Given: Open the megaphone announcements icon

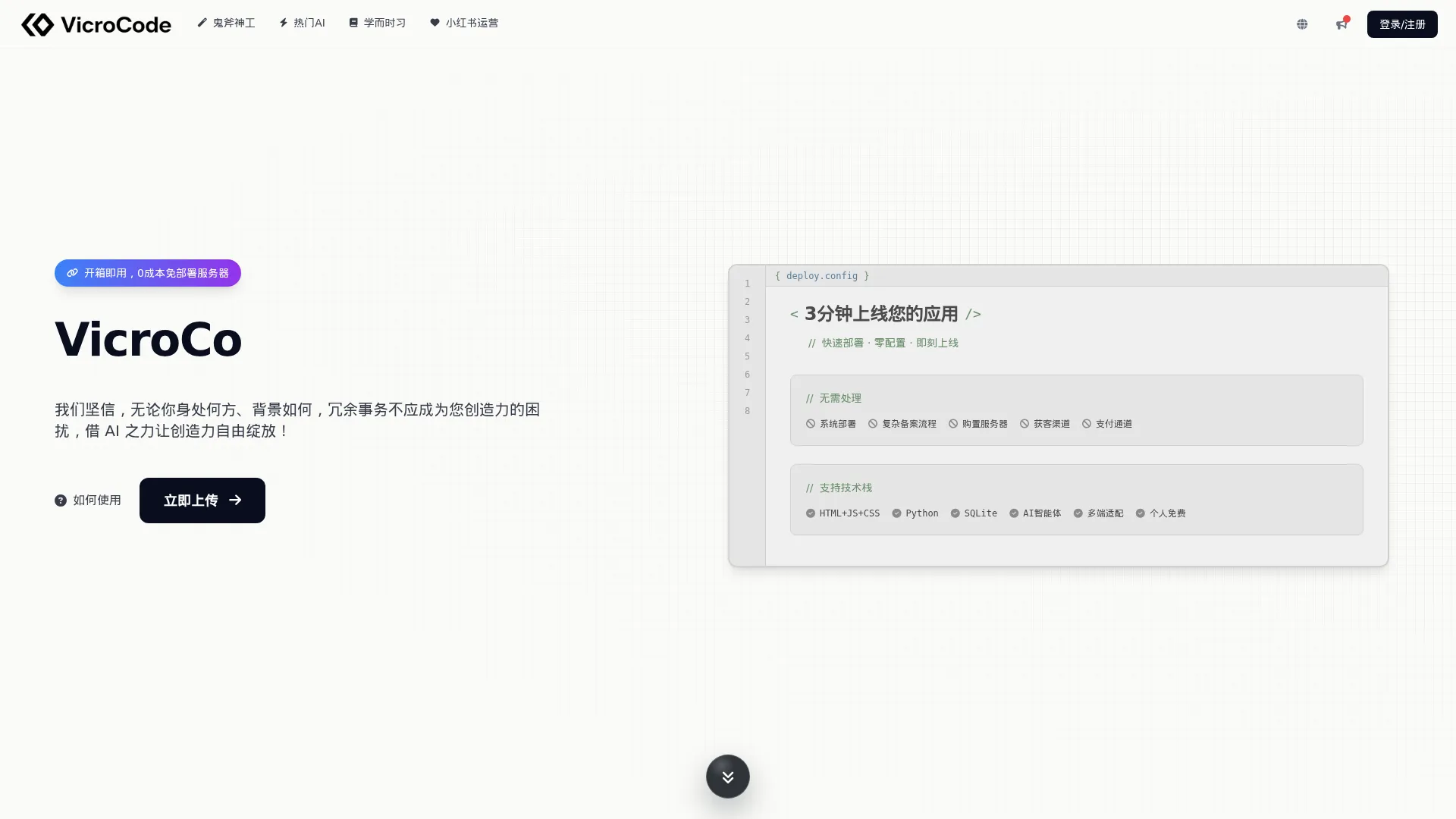Looking at the screenshot, I should point(1341,24).
